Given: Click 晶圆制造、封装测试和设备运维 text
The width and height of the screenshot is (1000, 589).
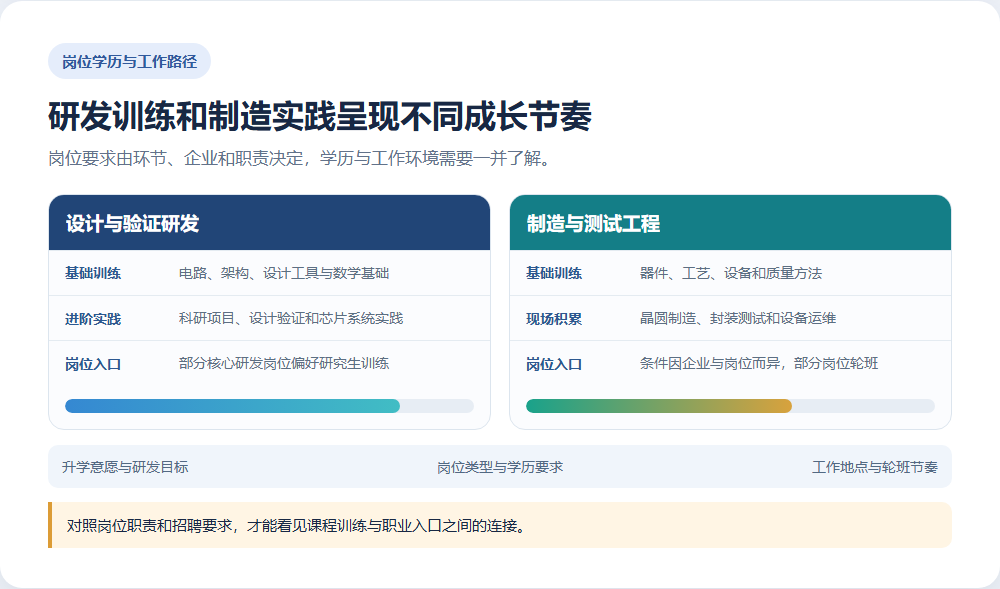Looking at the screenshot, I should tap(738, 318).
